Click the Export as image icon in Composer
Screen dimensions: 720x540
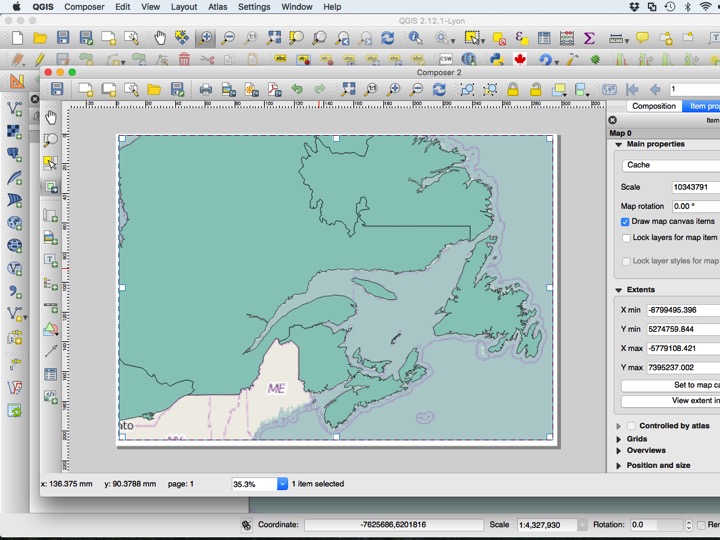click(x=229, y=89)
